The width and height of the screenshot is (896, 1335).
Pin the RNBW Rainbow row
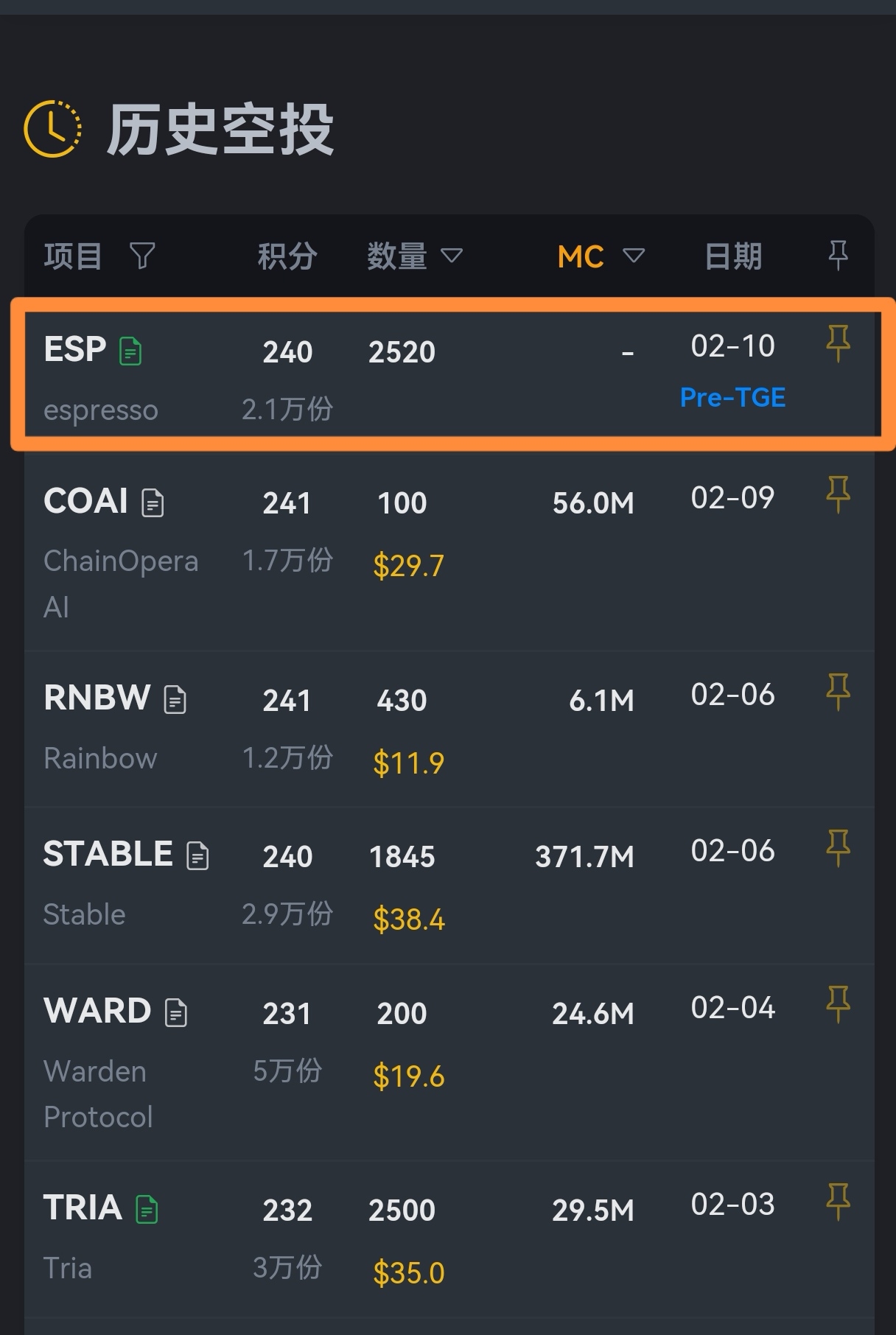pyautogui.click(x=838, y=692)
